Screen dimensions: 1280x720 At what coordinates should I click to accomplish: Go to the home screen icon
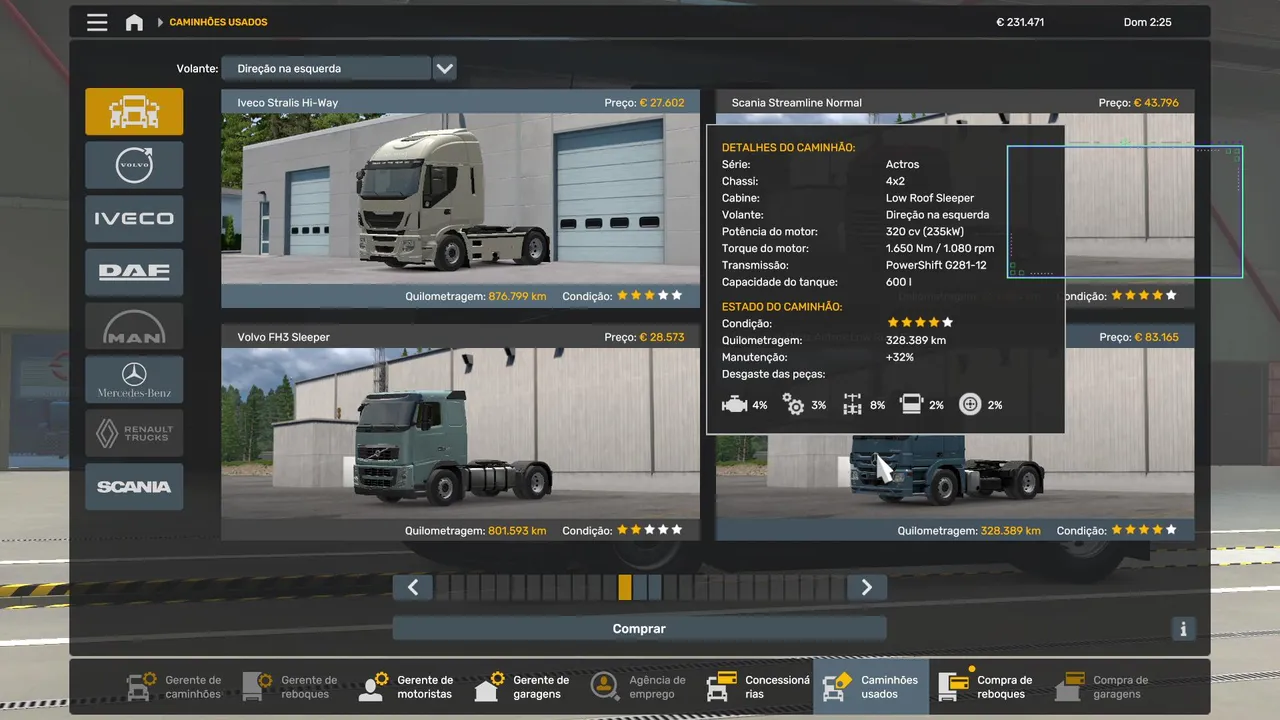[x=134, y=22]
